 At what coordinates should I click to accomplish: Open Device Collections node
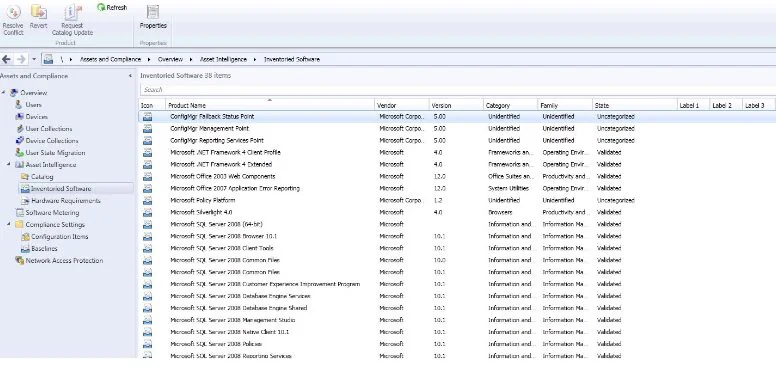point(51,140)
